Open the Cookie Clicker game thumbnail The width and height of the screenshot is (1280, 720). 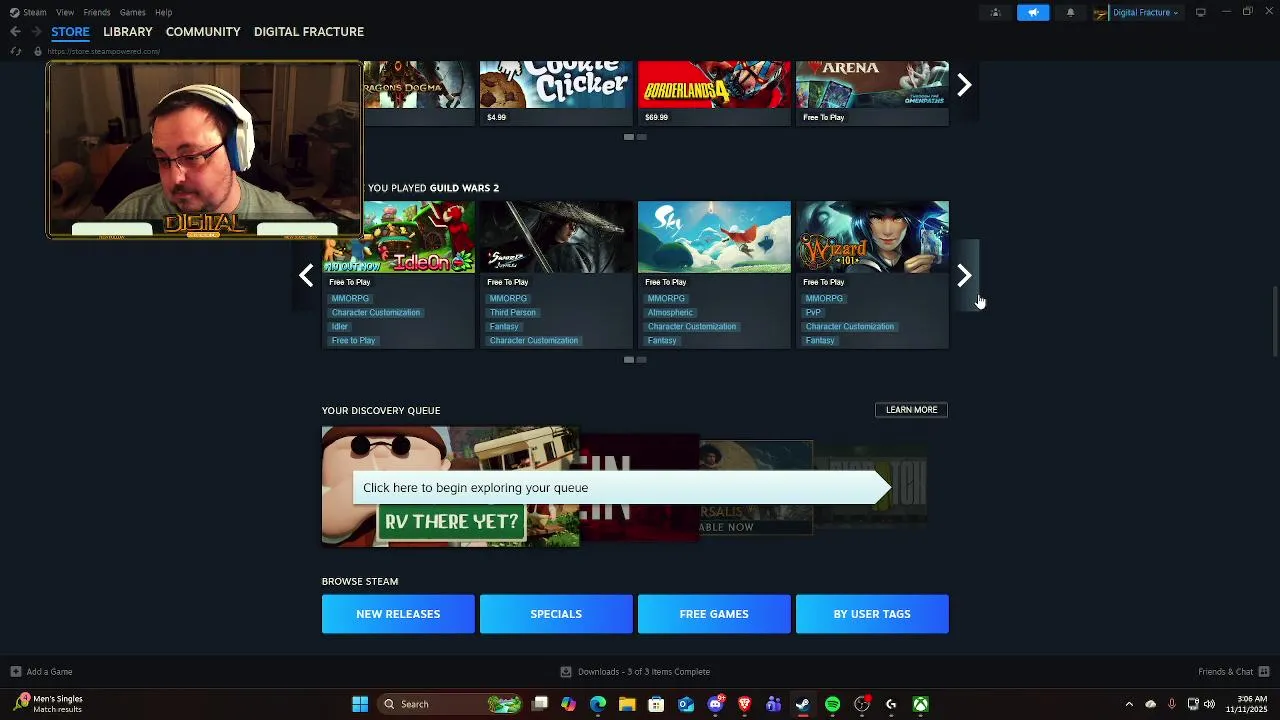click(556, 84)
